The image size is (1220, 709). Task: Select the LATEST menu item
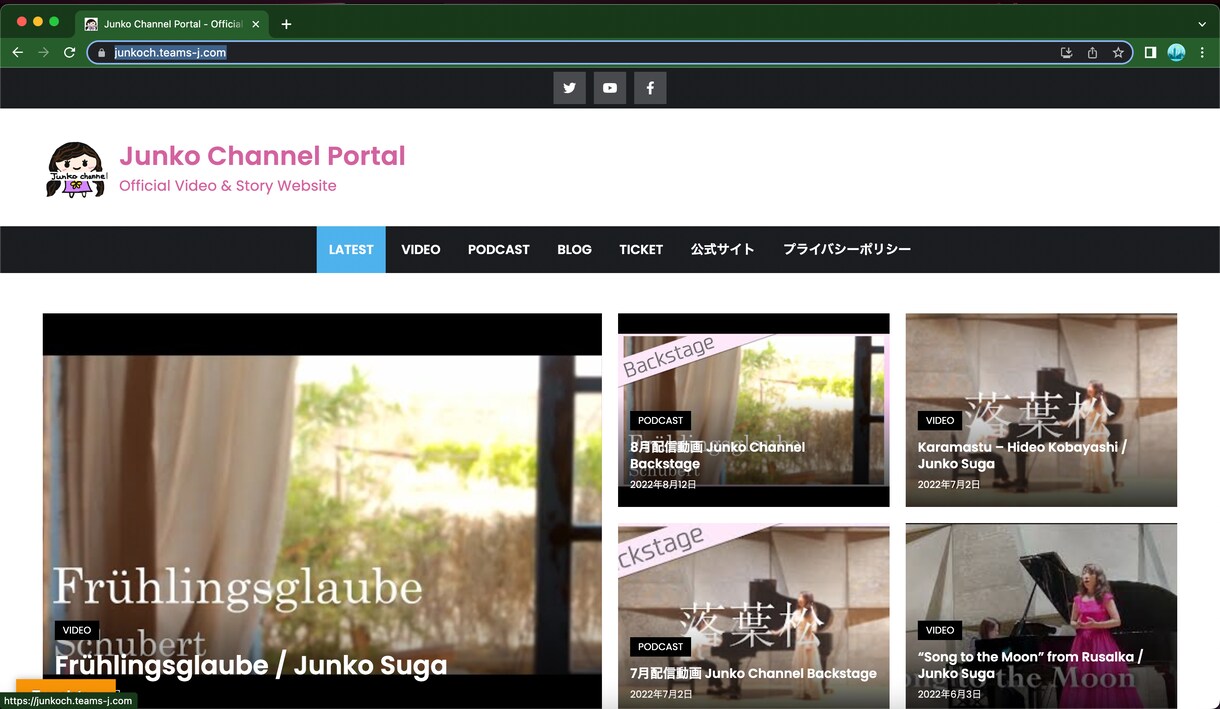click(x=351, y=250)
